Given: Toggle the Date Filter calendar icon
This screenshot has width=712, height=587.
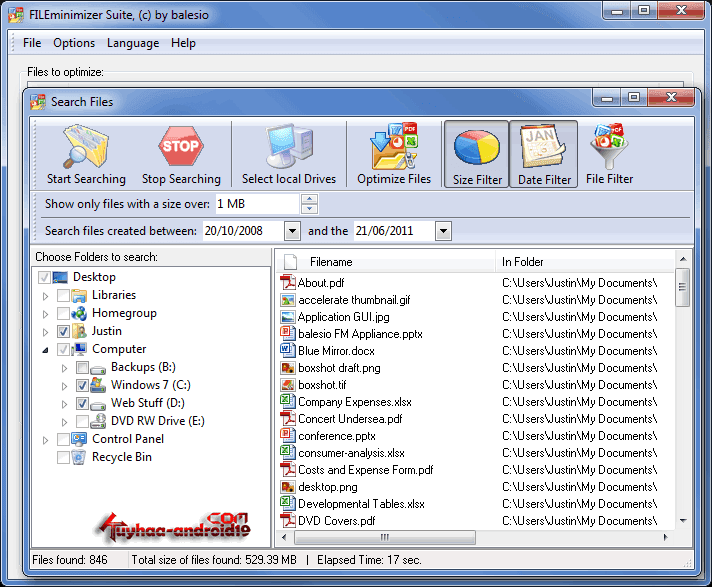Looking at the screenshot, I should click(x=543, y=147).
